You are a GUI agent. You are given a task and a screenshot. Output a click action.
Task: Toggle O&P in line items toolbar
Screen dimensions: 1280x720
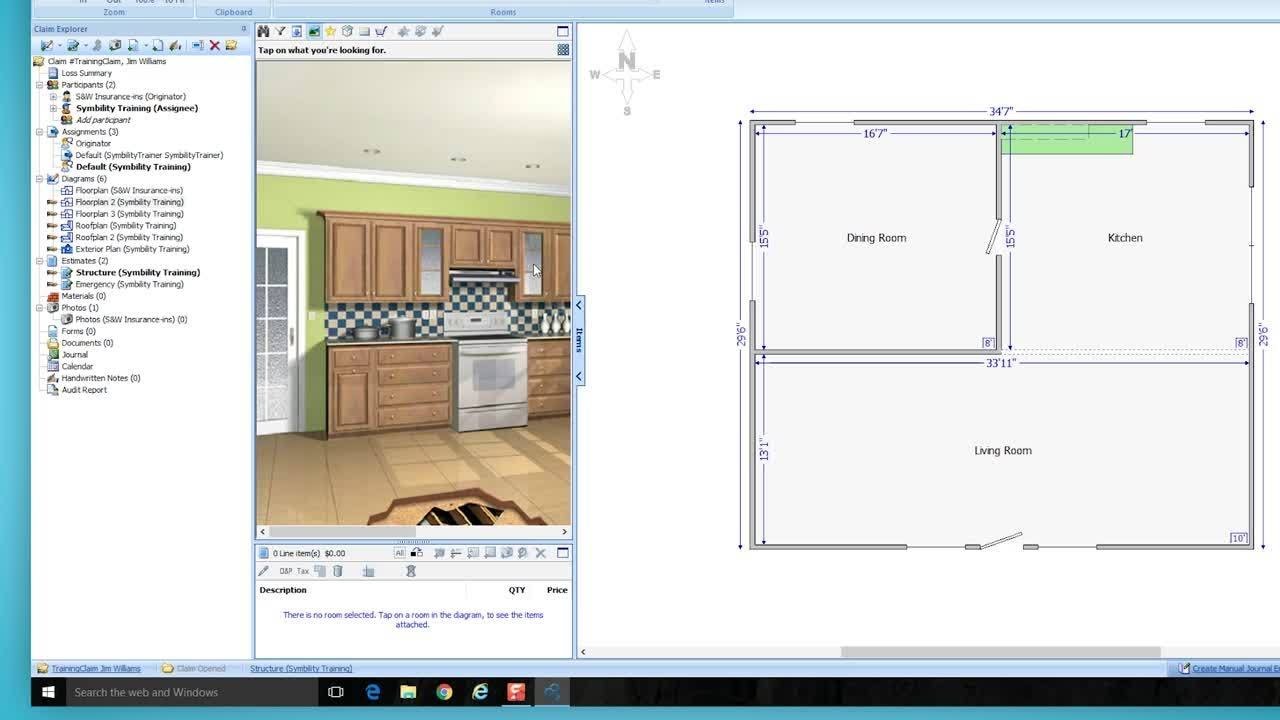(286, 571)
